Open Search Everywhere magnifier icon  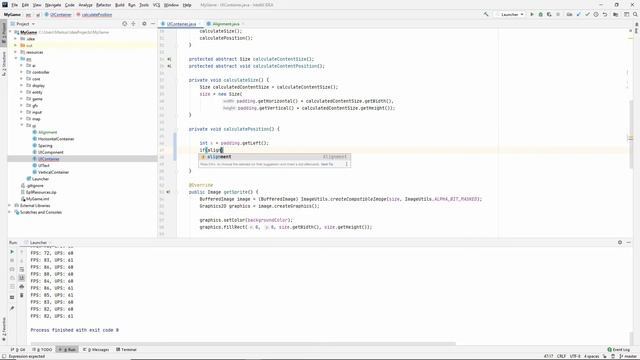(635, 14)
